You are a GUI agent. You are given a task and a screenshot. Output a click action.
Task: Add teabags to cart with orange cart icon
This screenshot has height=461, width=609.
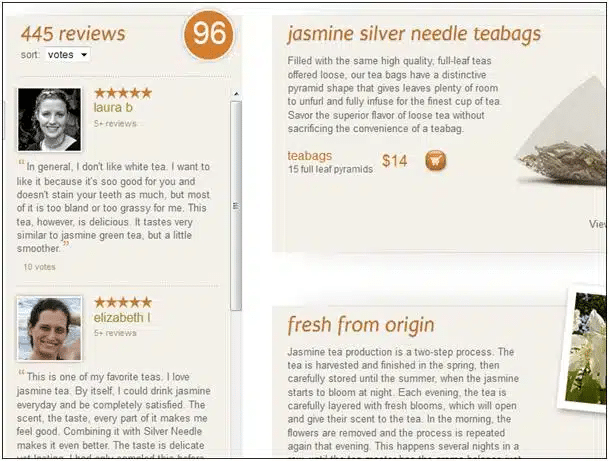pos(435,160)
